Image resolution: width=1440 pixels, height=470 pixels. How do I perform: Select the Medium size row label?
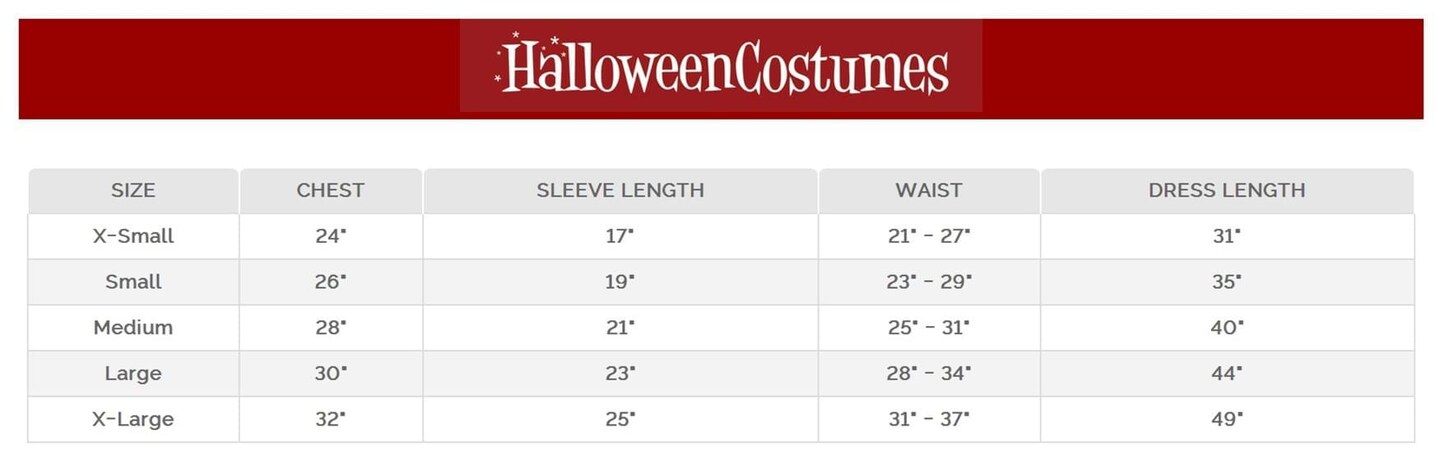[x=133, y=328]
